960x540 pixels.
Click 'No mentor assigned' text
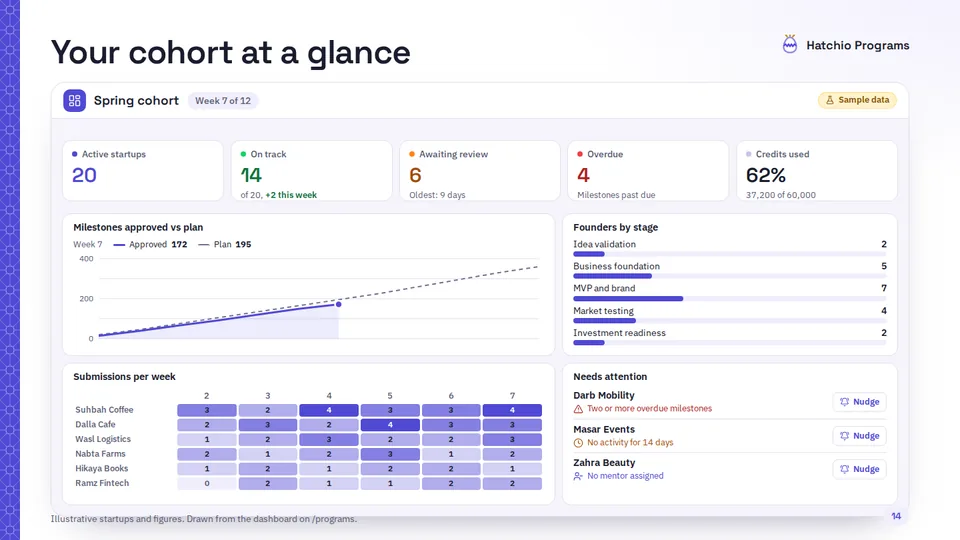pyautogui.click(x=625, y=476)
